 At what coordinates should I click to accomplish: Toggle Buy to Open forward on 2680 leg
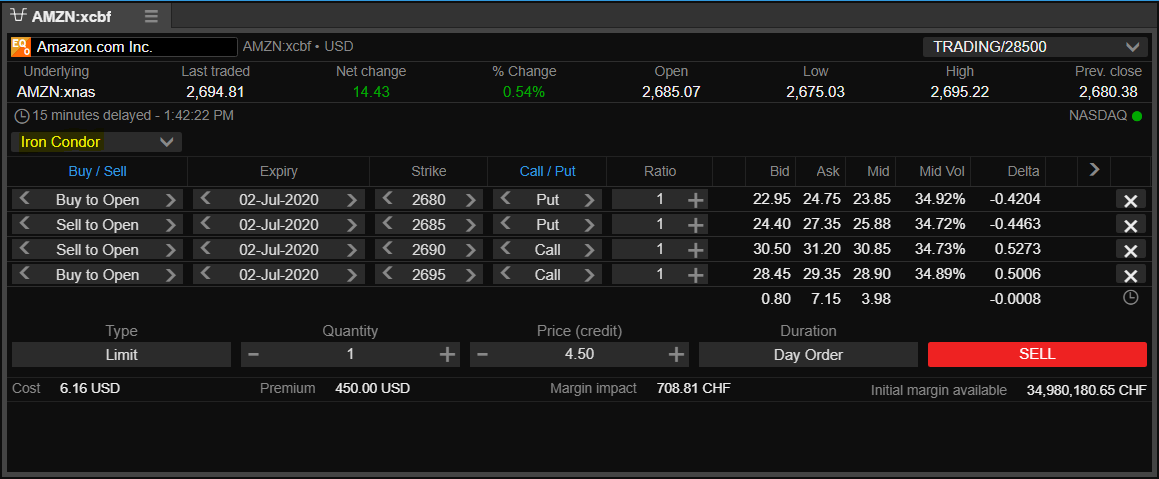click(x=171, y=200)
